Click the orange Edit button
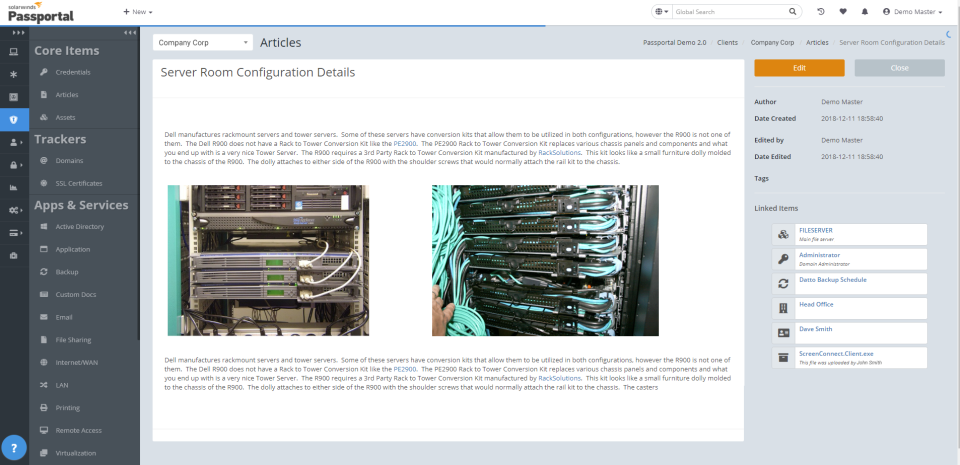 (799, 68)
